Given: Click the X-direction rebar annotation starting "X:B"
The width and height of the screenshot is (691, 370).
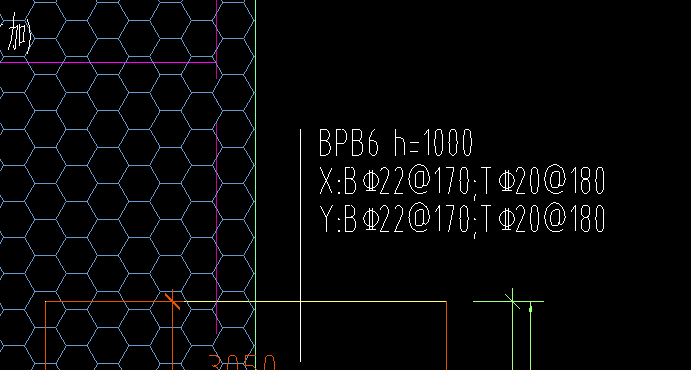Looking at the screenshot, I should [461, 181].
